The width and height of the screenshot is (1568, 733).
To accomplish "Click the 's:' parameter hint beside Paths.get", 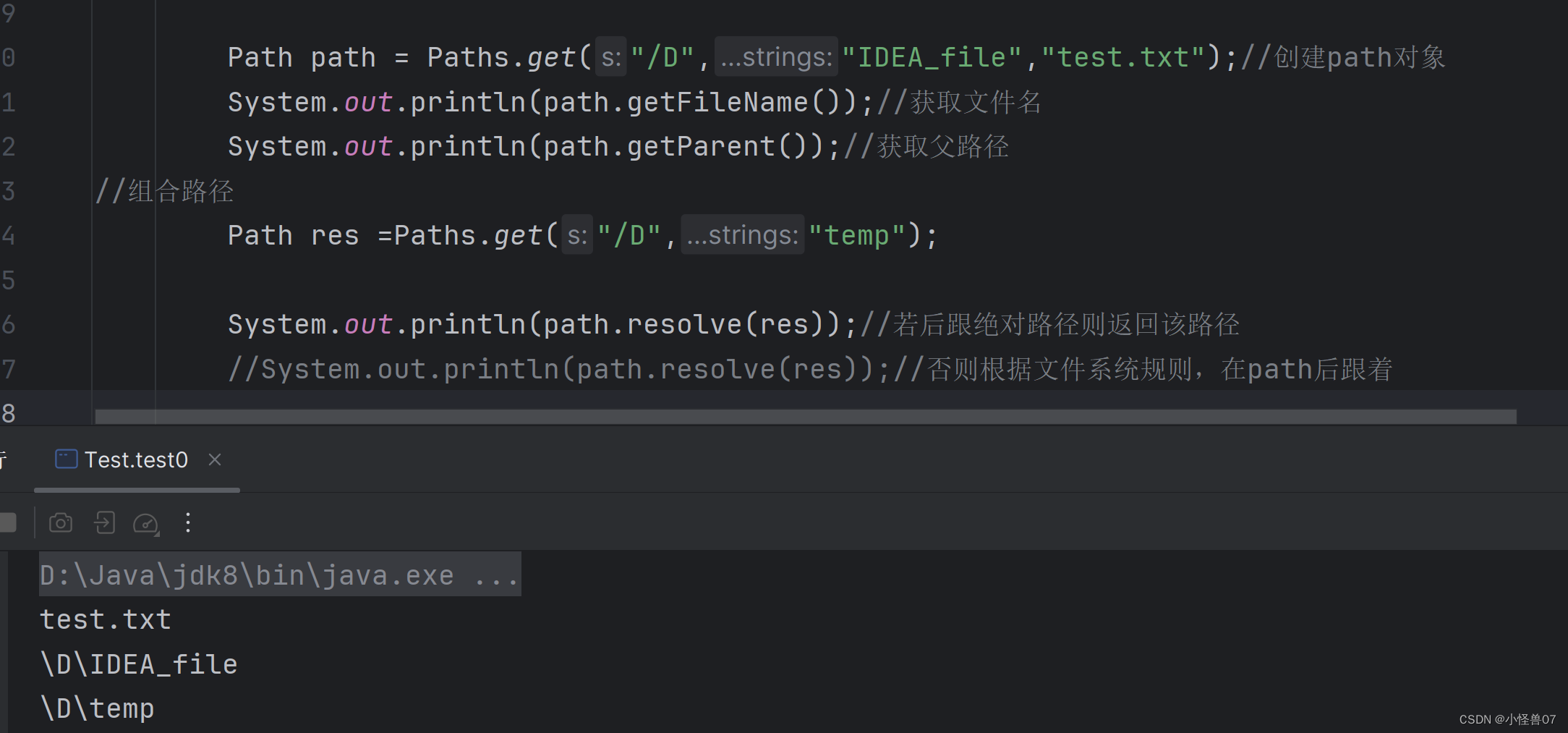I will pyautogui.click(x=610, y=56).
